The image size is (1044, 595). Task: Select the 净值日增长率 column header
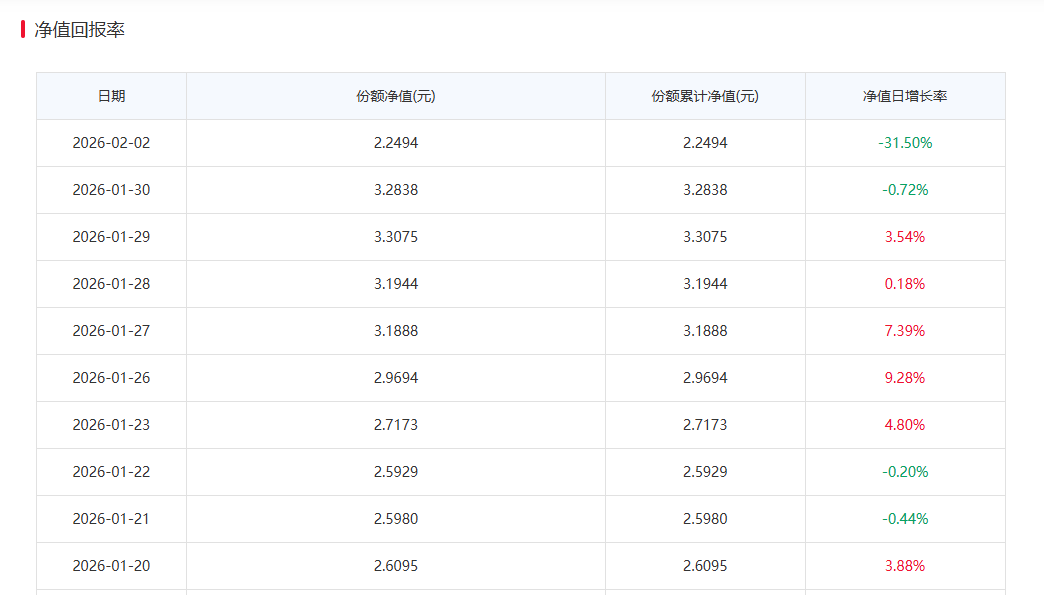[x=905, y=95]
